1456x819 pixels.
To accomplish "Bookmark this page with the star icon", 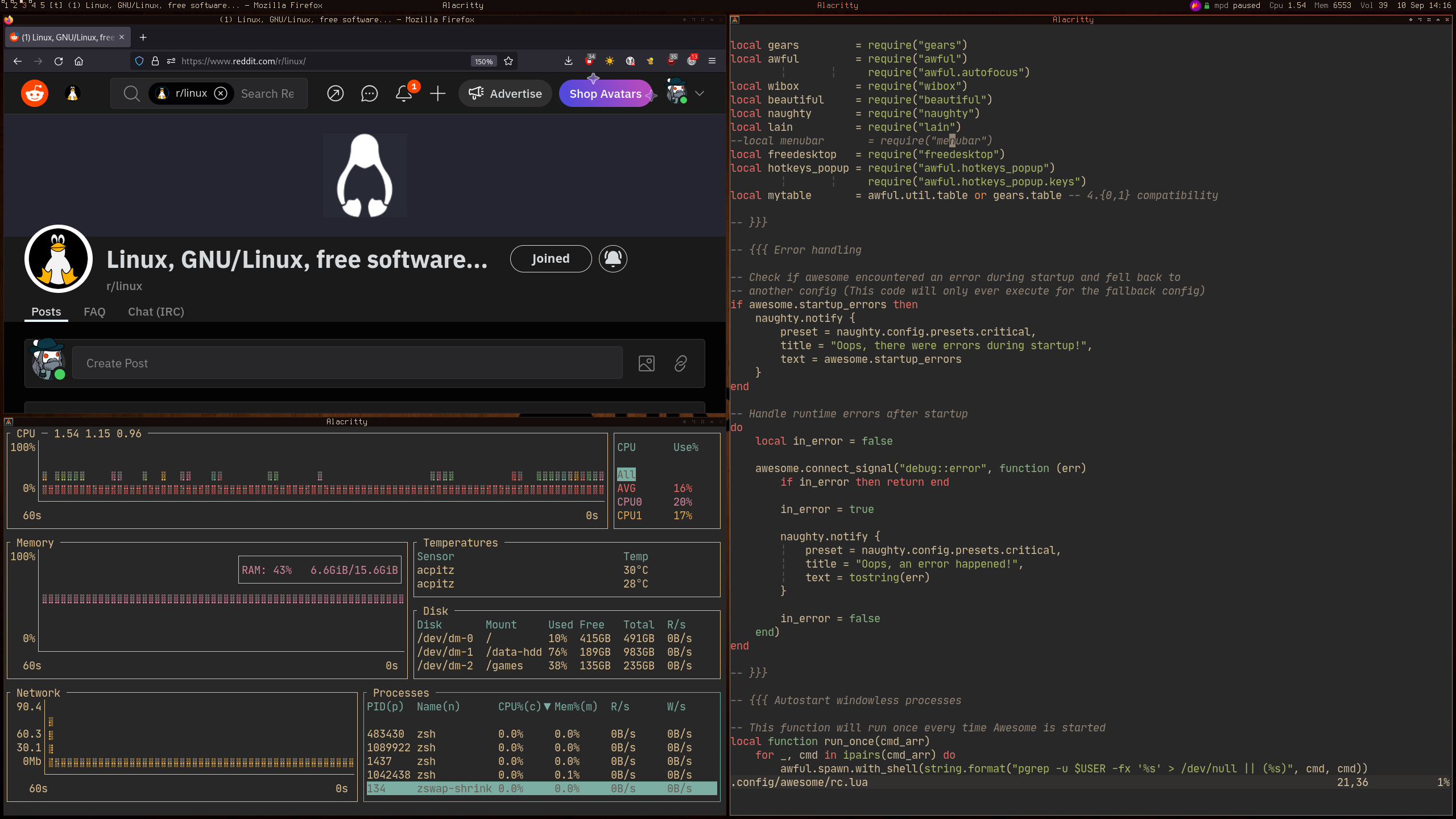I will pyautogui.click(x=508, y=61).
